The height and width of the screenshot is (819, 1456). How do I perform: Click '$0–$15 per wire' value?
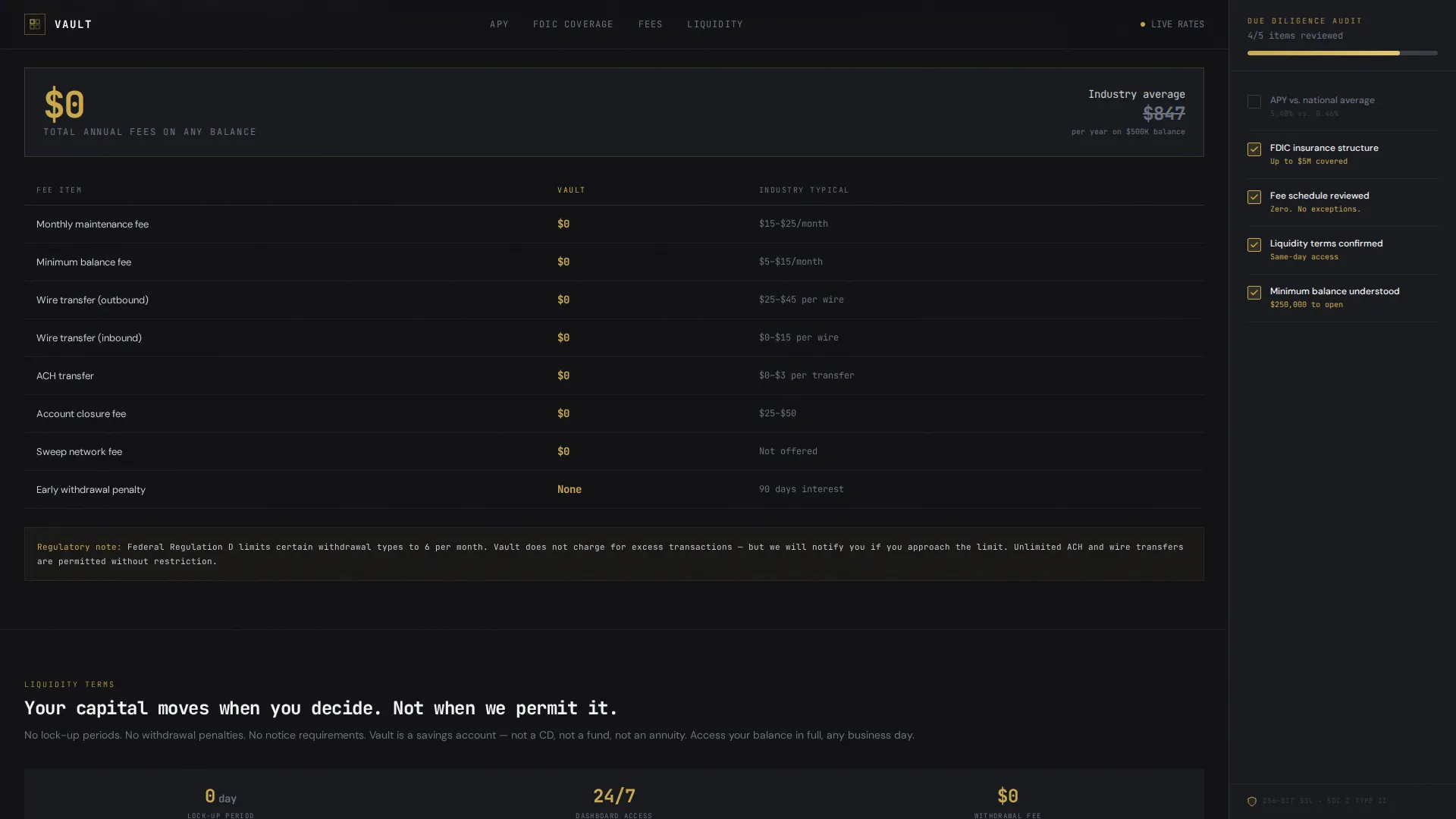click(x=799, y=337)
